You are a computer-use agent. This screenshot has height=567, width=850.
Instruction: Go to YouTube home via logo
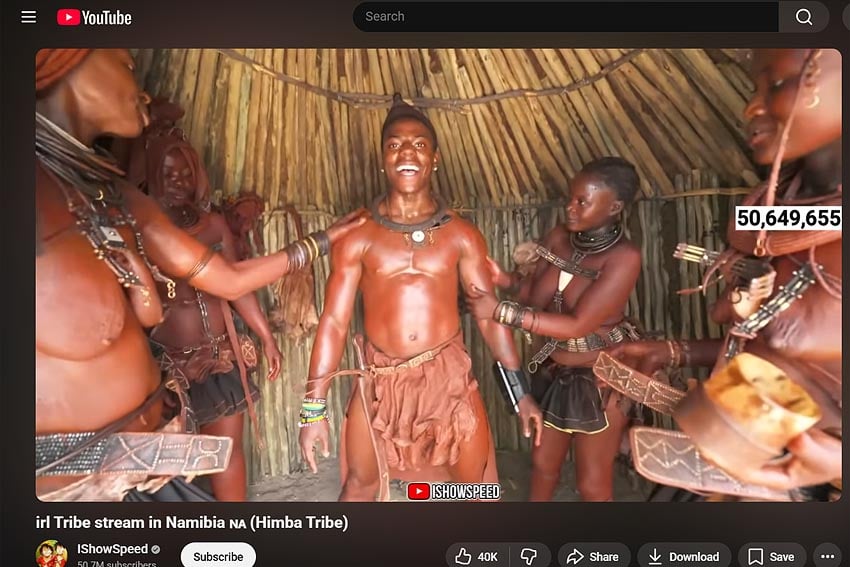coord(94,17)
